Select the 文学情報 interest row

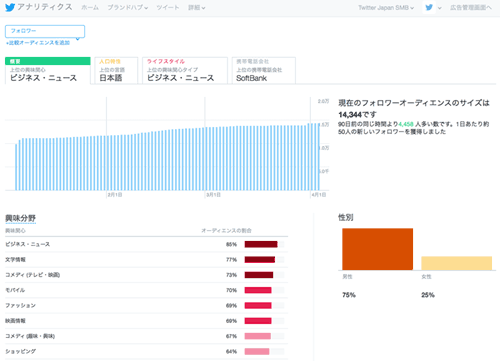pos(146,260)
